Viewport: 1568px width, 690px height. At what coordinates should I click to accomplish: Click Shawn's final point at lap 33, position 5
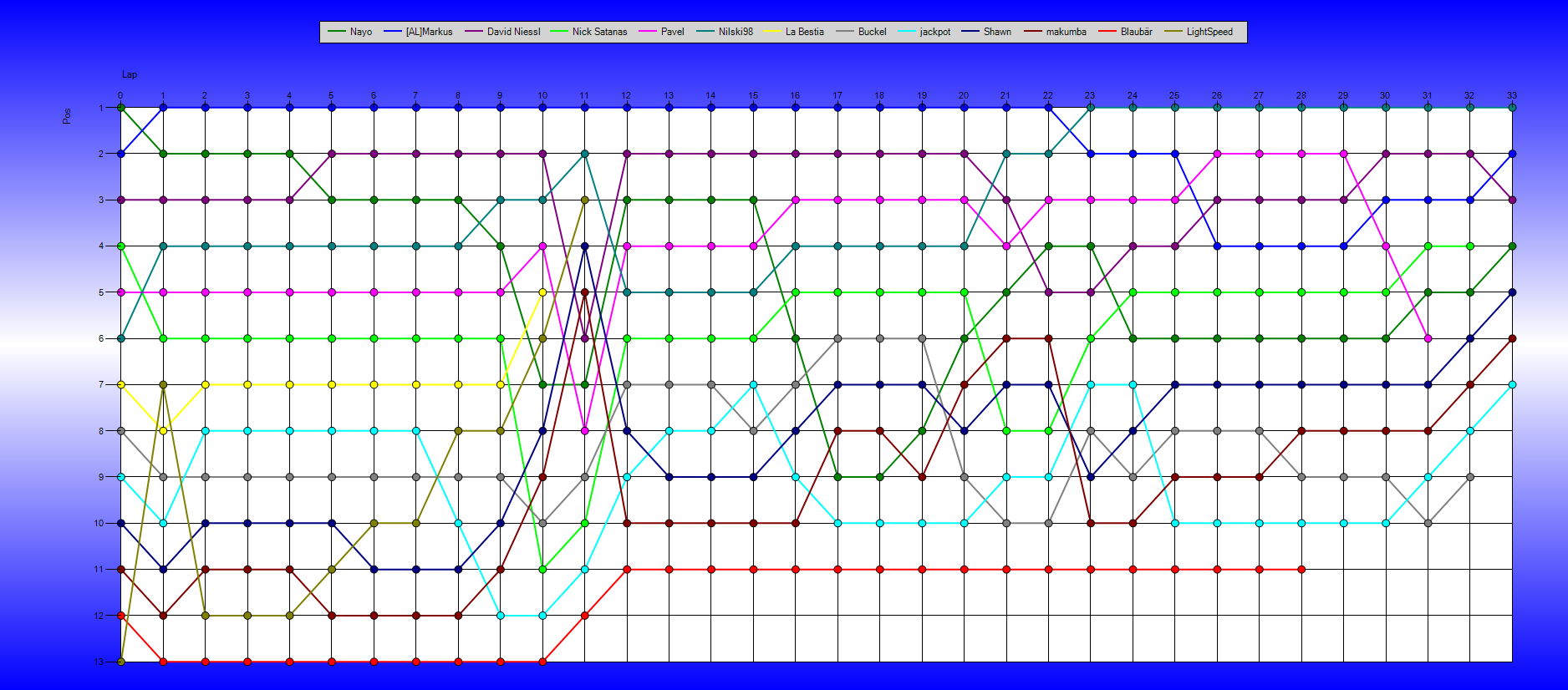1512,292
